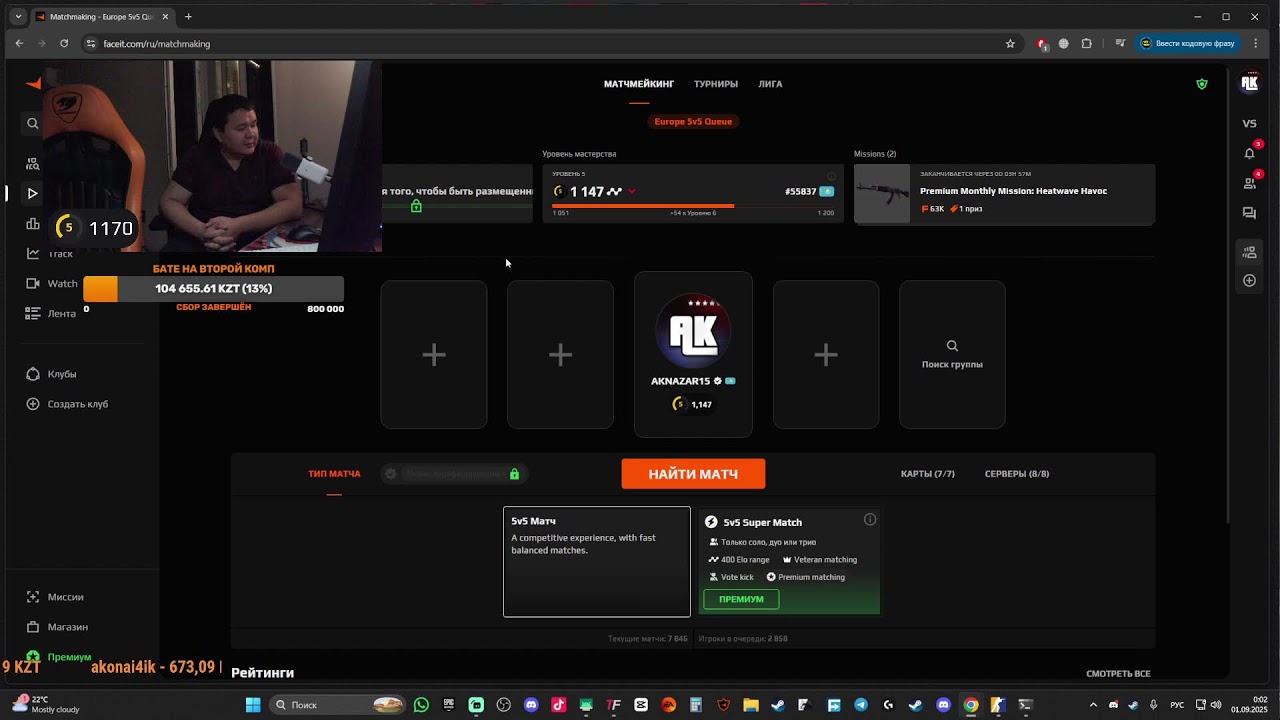Click the #55837 ranking number
The height and width of the screenshot is (720, 1280).
[801, 192]
